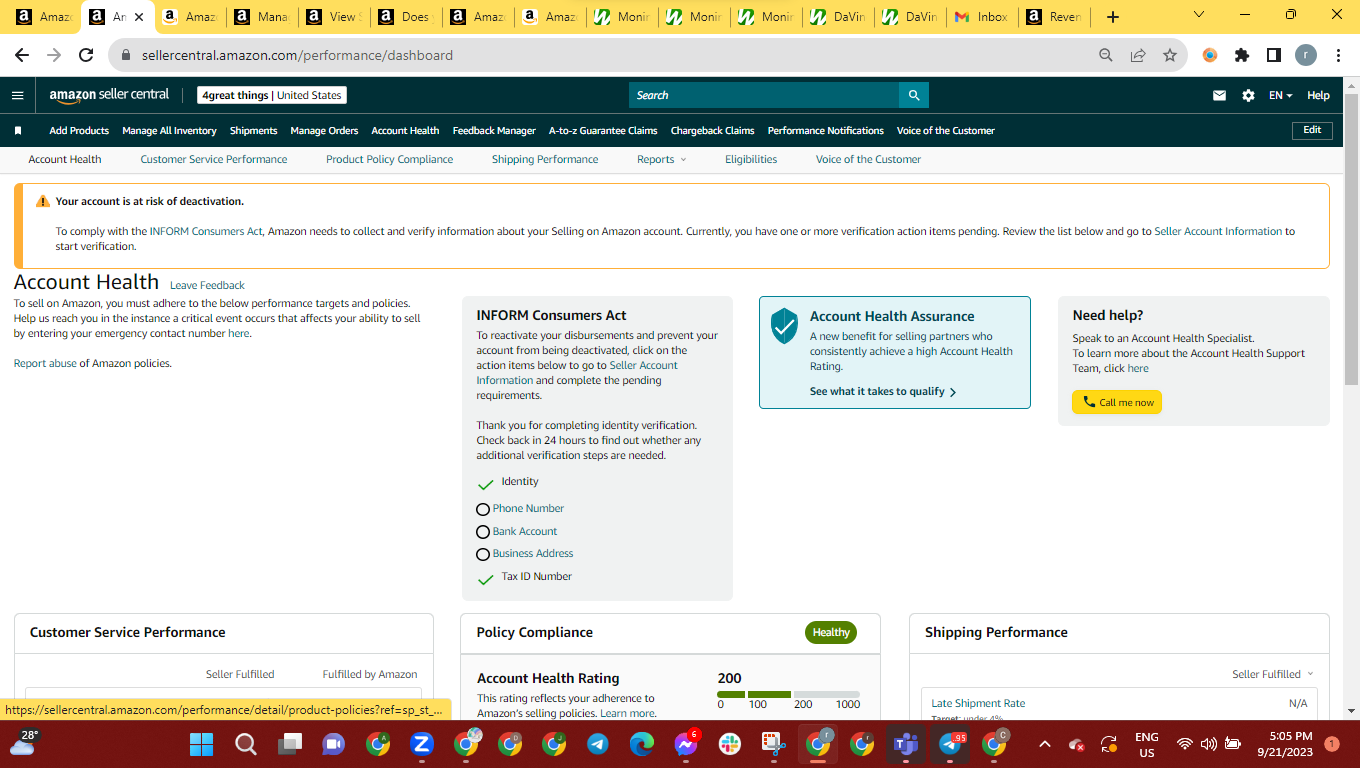
Task: Bookmark this page with the star icon
Action: point(1170,55)
